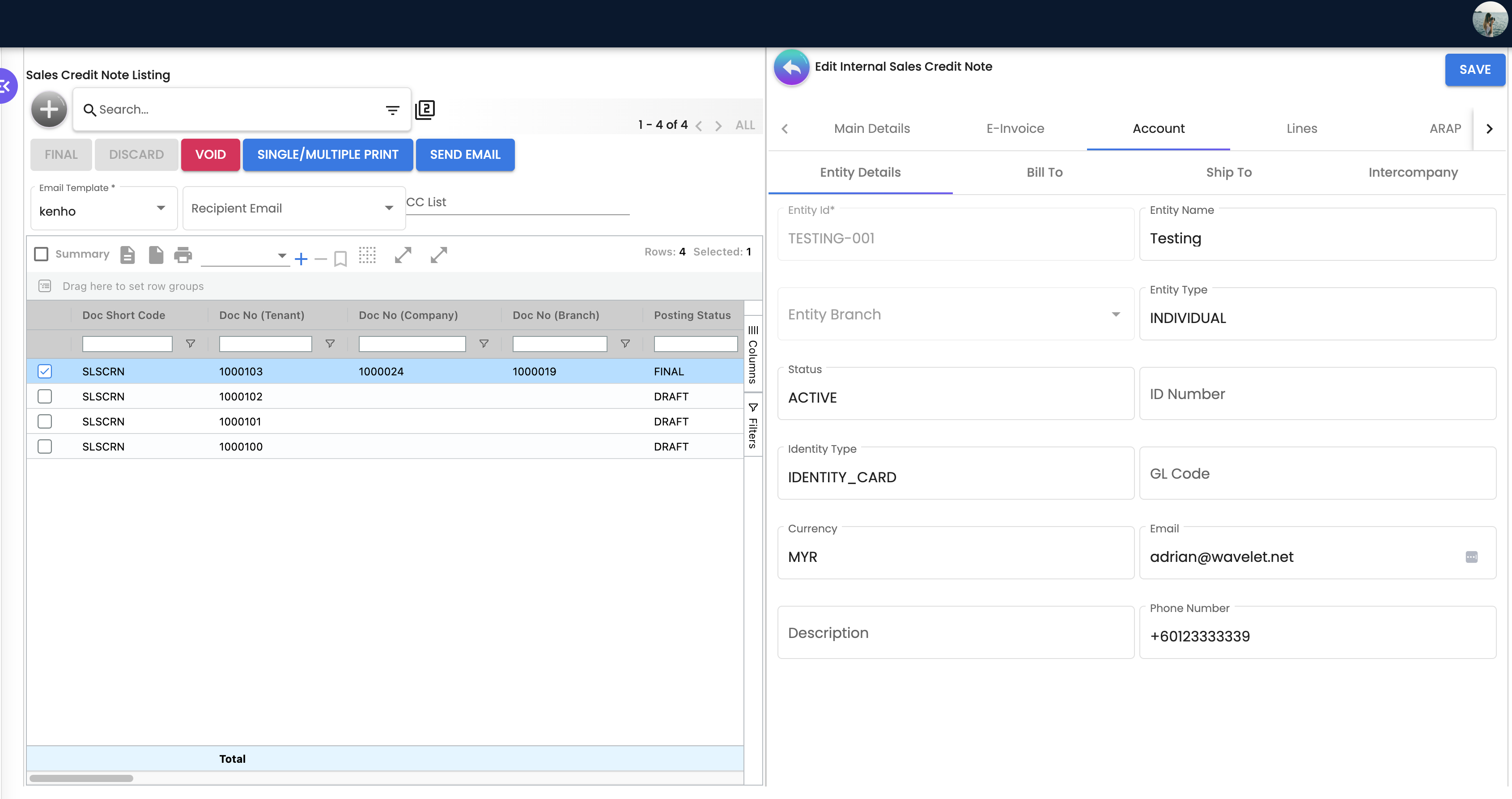Click ALL in the pagination
The image size is (1512, 799).
click(x=745, y=126)
